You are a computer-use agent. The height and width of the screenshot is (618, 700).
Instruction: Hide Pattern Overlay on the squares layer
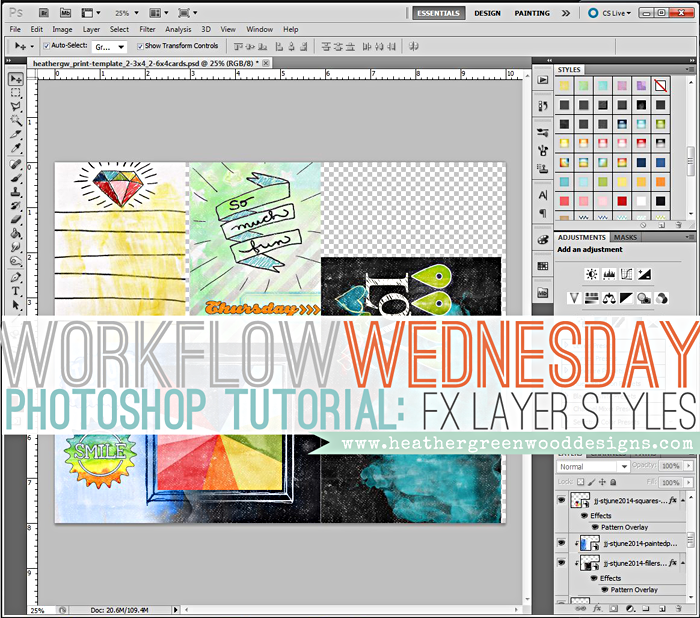click(595, 527)
